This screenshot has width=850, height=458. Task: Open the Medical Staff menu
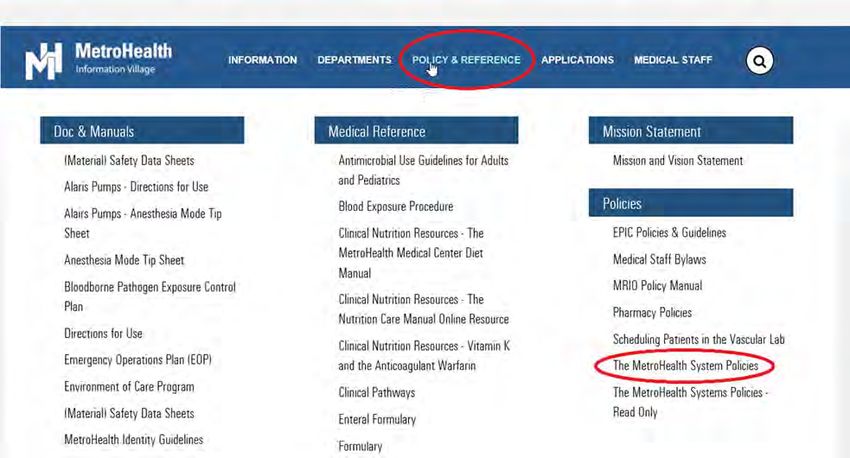[x=673, y=60]
